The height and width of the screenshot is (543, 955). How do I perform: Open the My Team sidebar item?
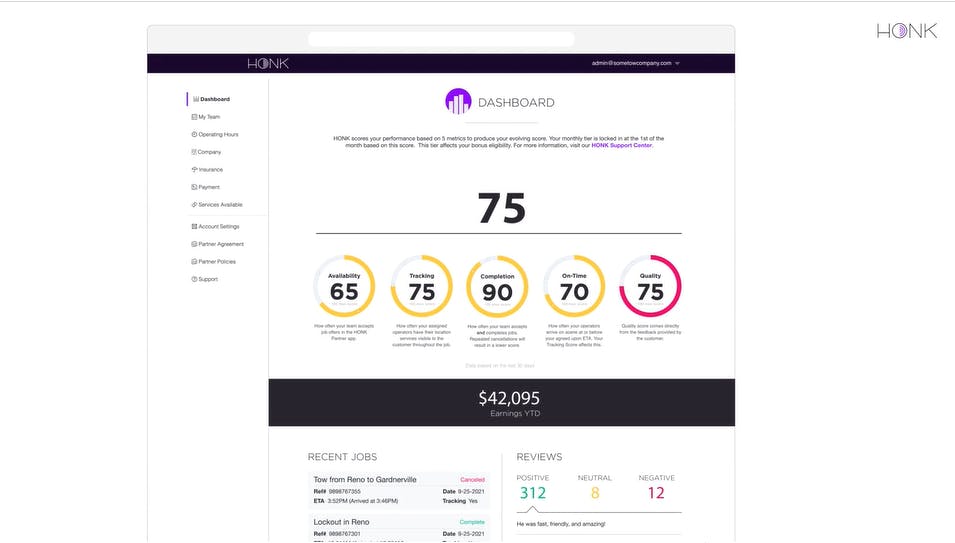click(209, 117)
